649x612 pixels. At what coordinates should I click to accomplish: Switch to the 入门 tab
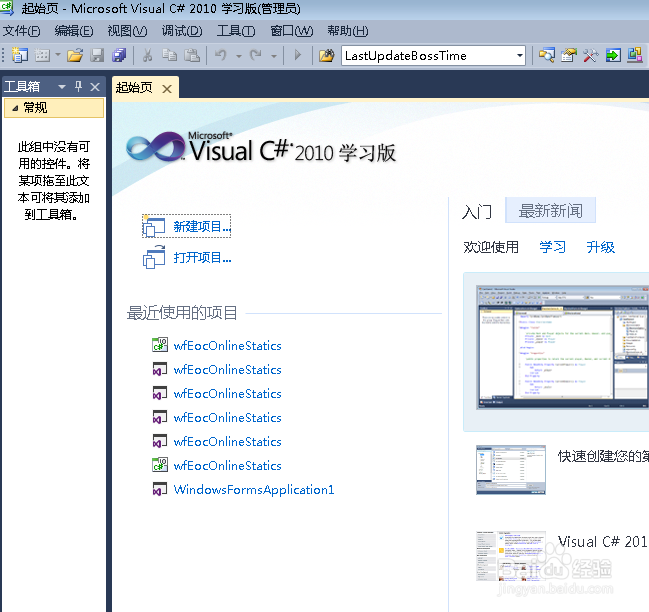pos(476,212)
